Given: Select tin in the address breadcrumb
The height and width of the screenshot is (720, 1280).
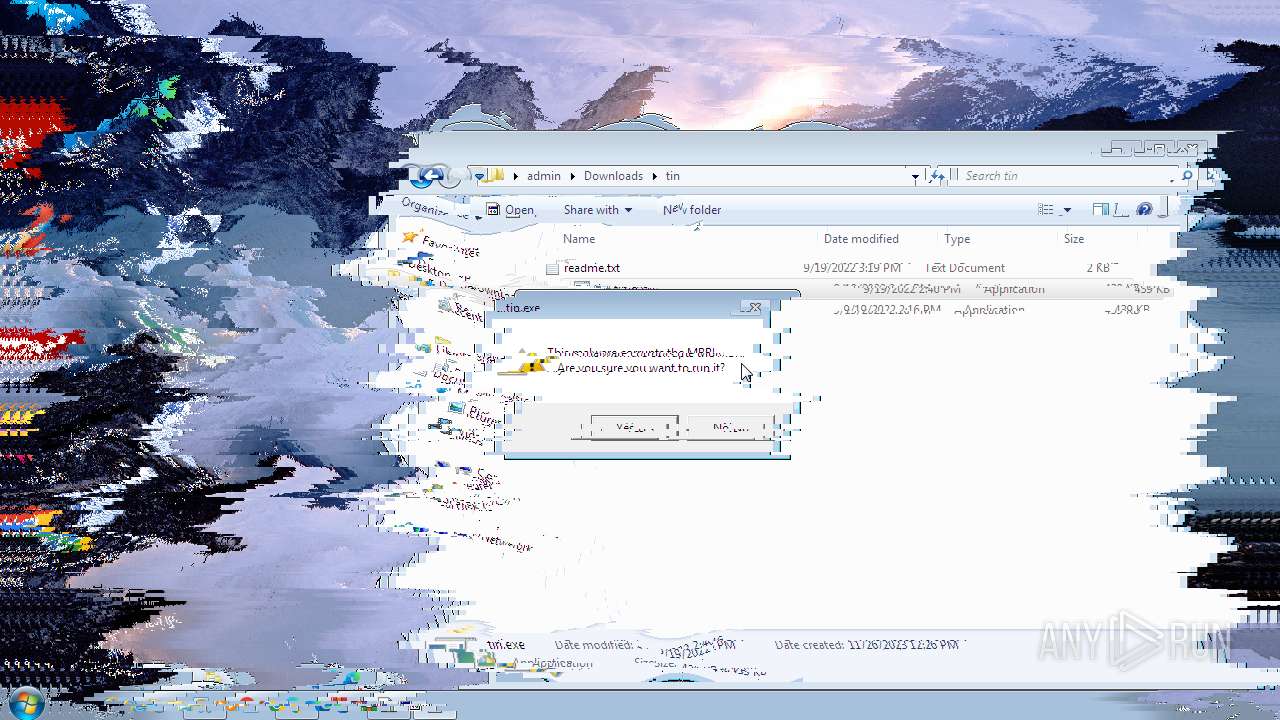Looking at the screenshot, I should coord(672,176).
